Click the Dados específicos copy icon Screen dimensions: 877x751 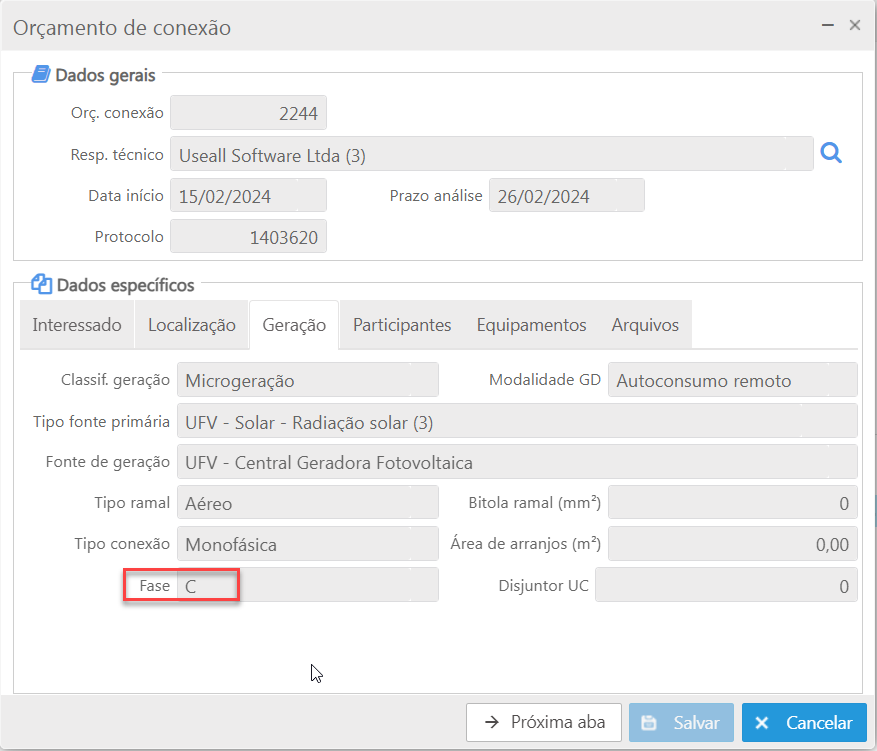[41, 284]
